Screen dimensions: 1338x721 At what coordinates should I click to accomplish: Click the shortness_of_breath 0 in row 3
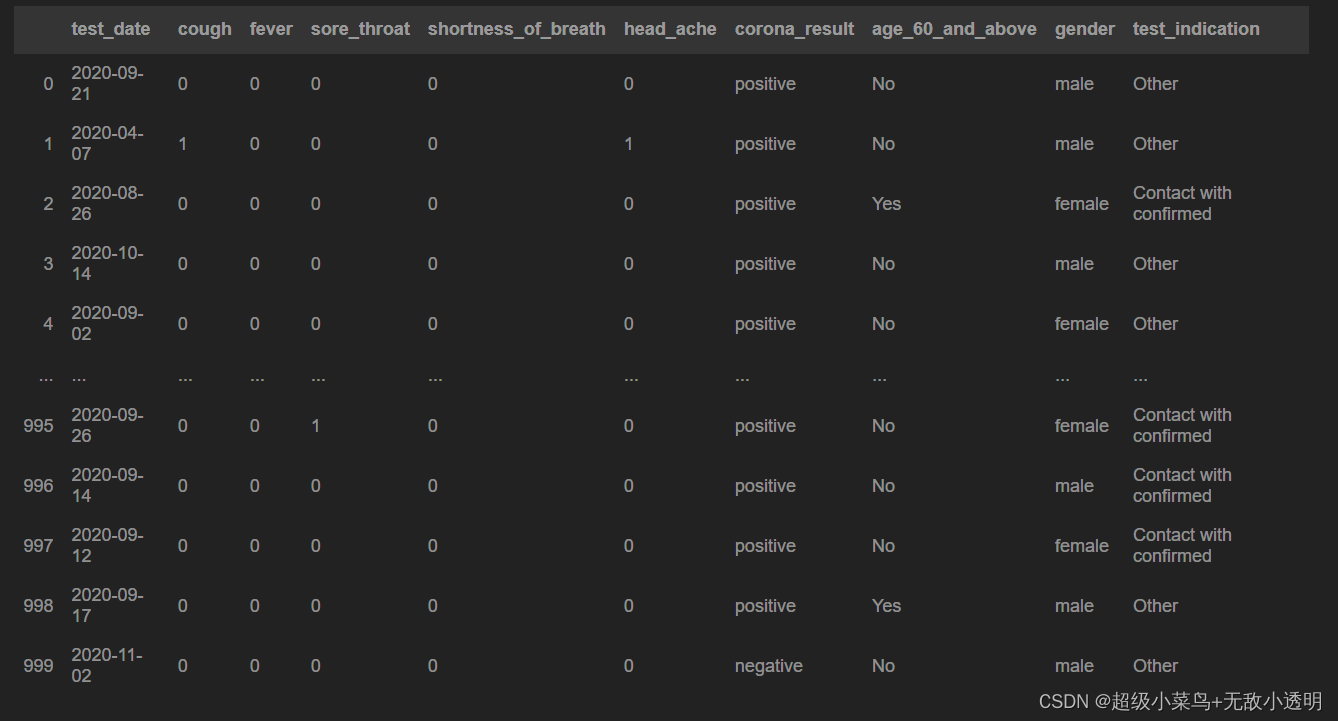pos(433,264)
